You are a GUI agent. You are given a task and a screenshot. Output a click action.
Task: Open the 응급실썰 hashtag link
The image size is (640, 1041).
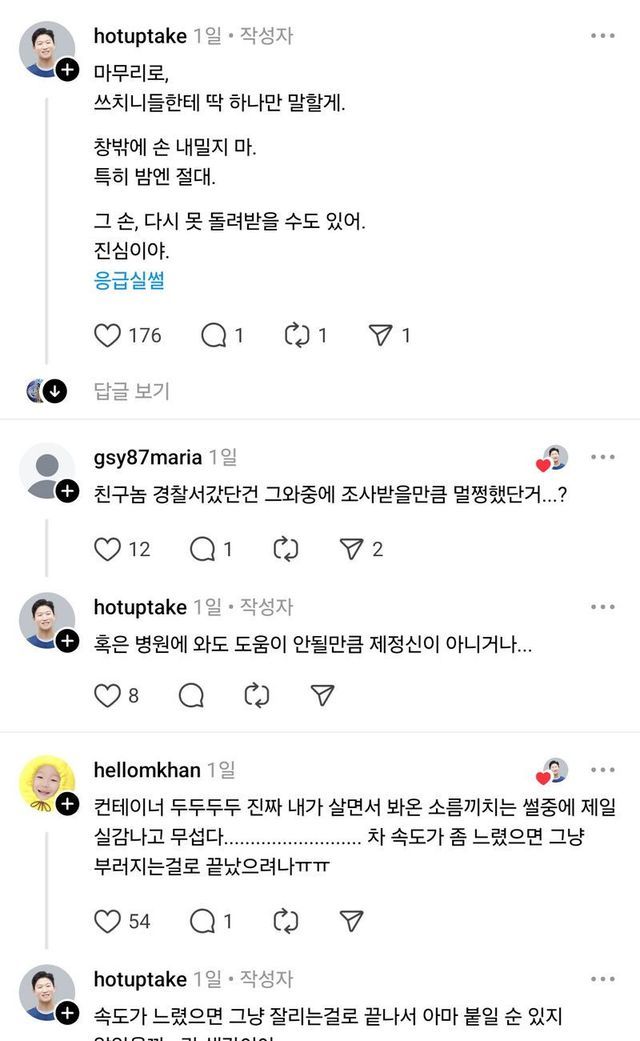pos(129,280)
